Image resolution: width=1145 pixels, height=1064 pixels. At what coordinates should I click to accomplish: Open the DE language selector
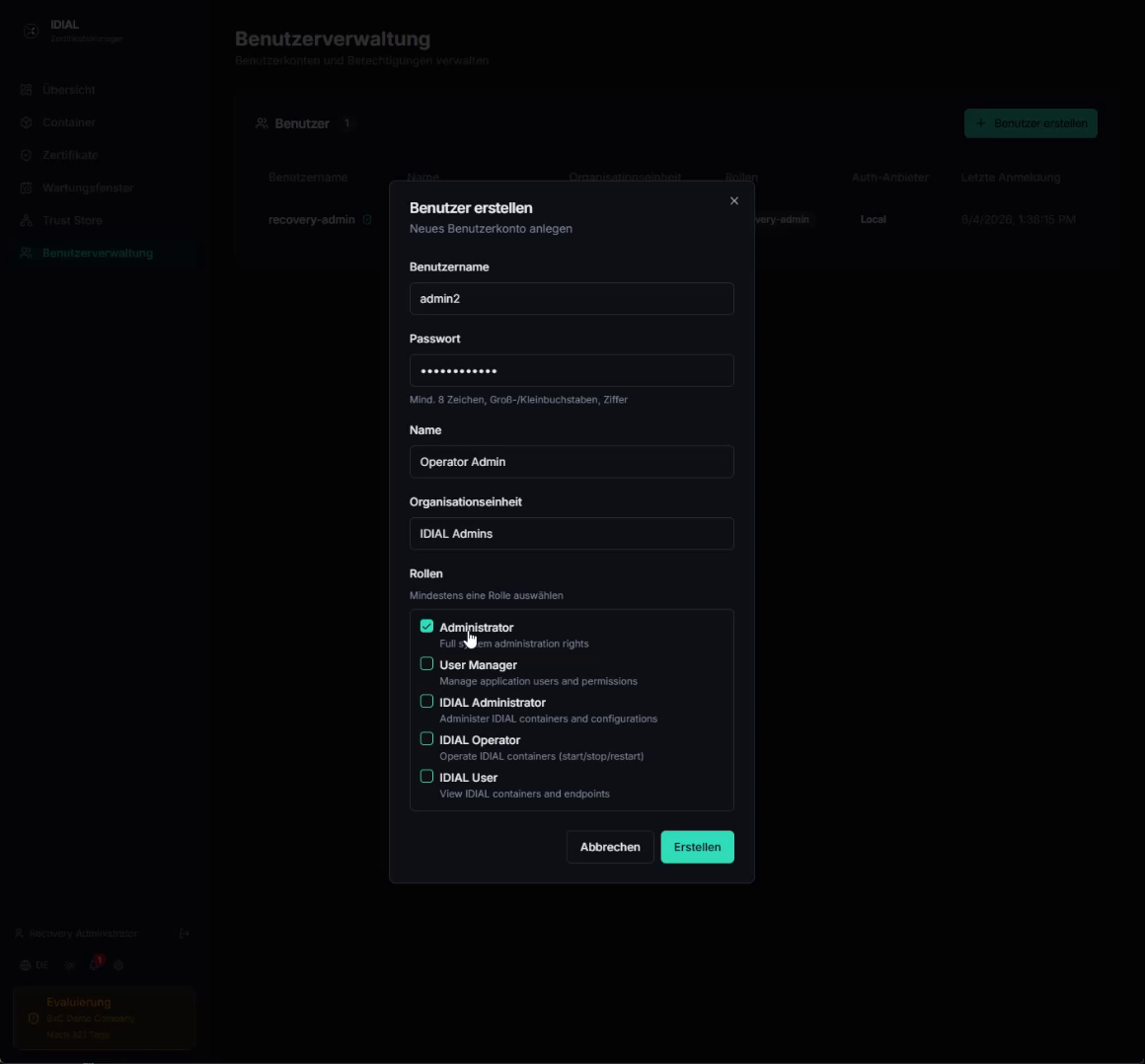(35, 965)
